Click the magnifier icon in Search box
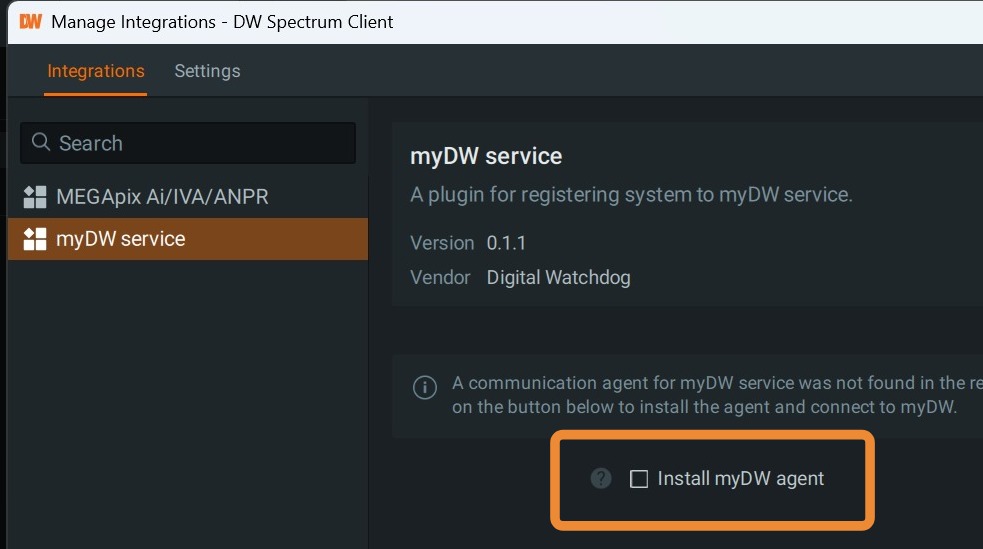 [x=41, y=142]
